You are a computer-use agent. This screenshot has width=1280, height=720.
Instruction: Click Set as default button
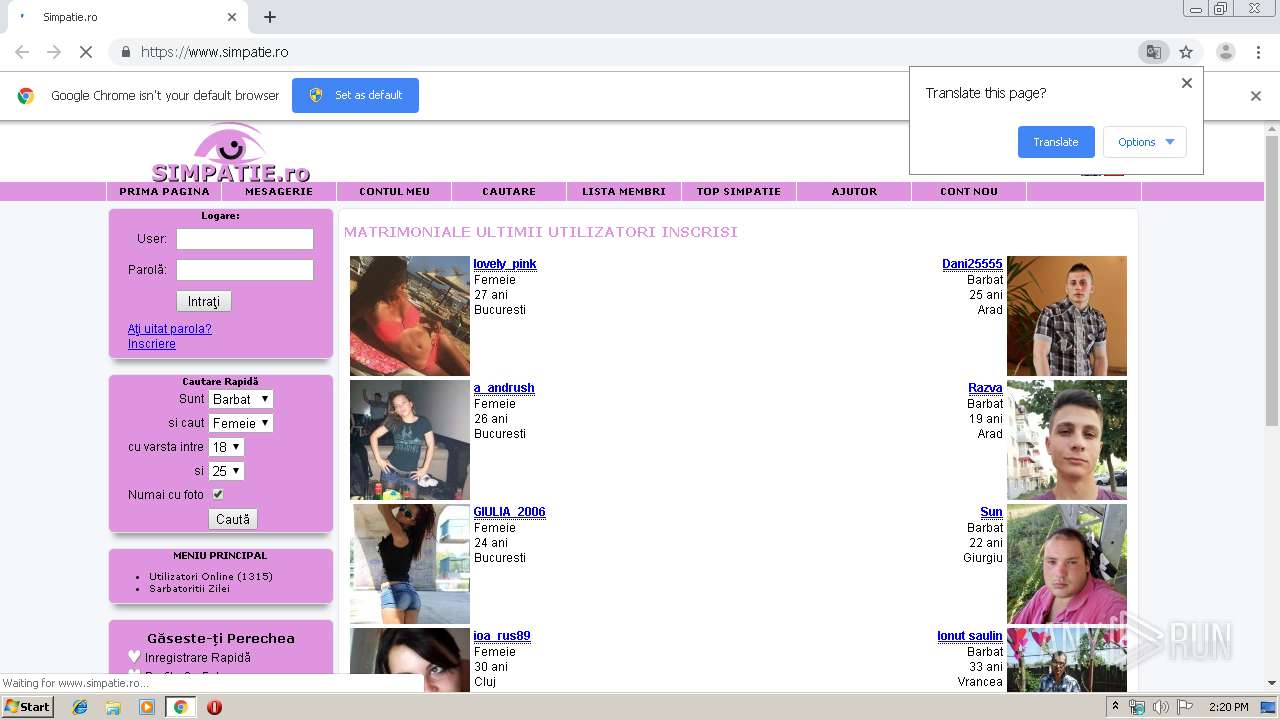click(x=355, y=95)
